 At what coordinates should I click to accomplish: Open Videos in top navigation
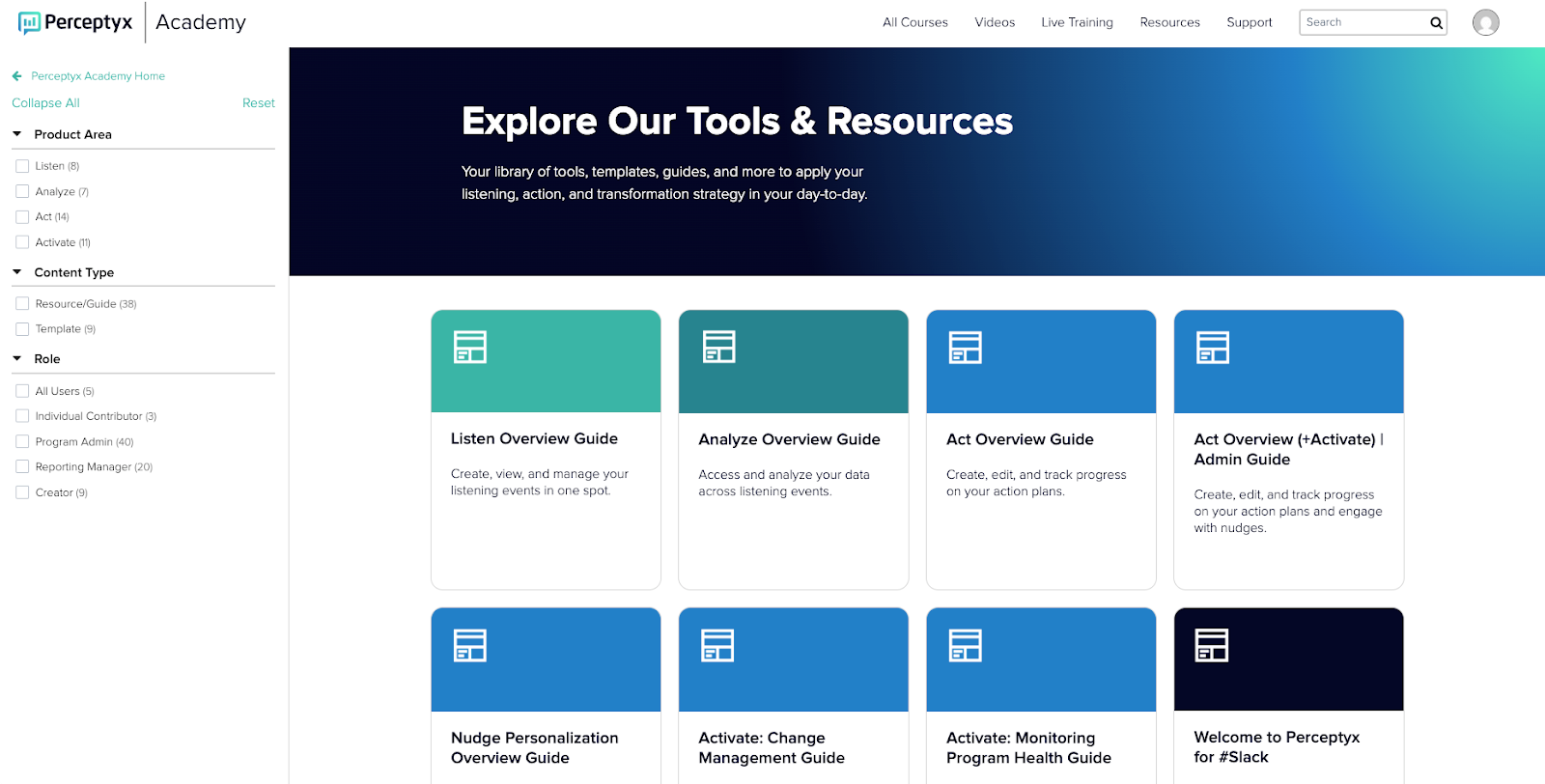[995, 22]
